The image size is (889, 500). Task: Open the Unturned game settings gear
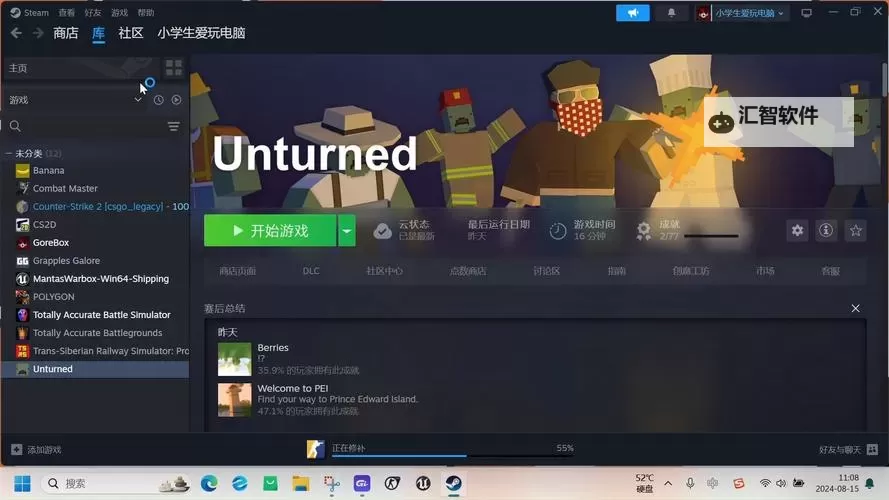pyautogui.click(x=797, y=230)
